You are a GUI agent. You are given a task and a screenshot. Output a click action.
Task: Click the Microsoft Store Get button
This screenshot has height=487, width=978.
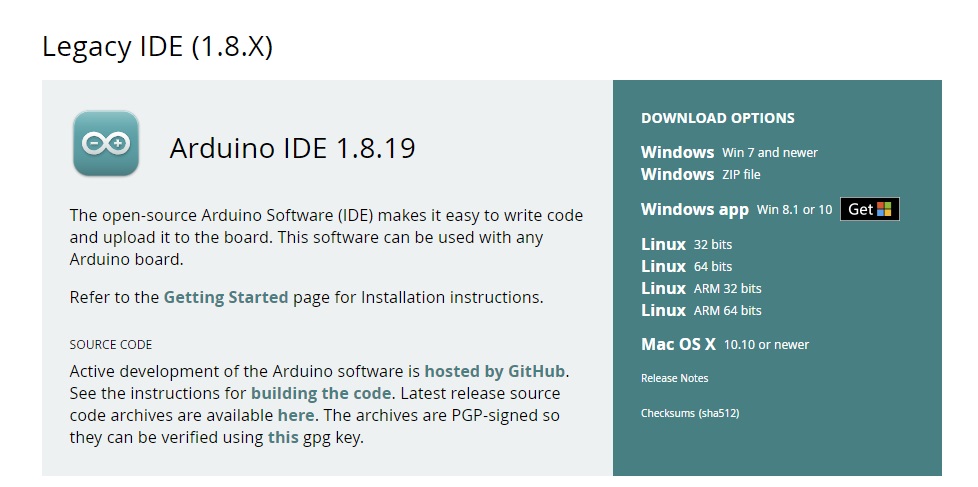869,209
